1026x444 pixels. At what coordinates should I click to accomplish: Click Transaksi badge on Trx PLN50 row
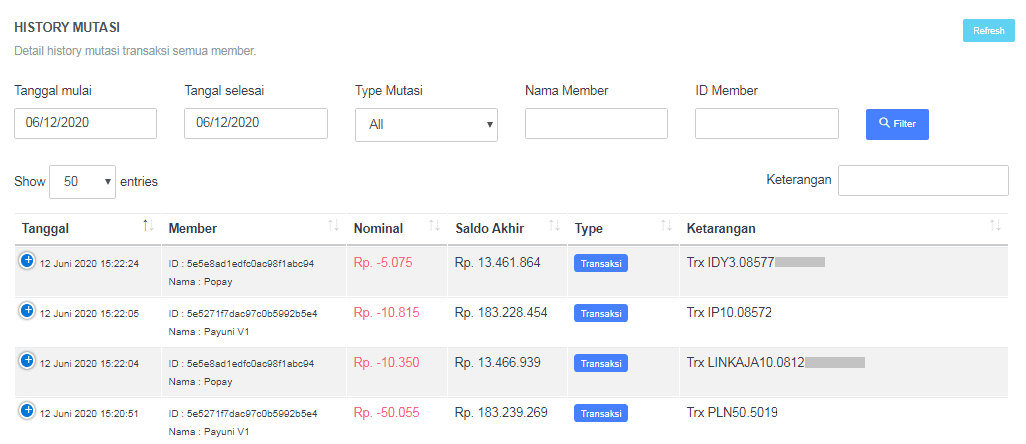click(600, 413)
